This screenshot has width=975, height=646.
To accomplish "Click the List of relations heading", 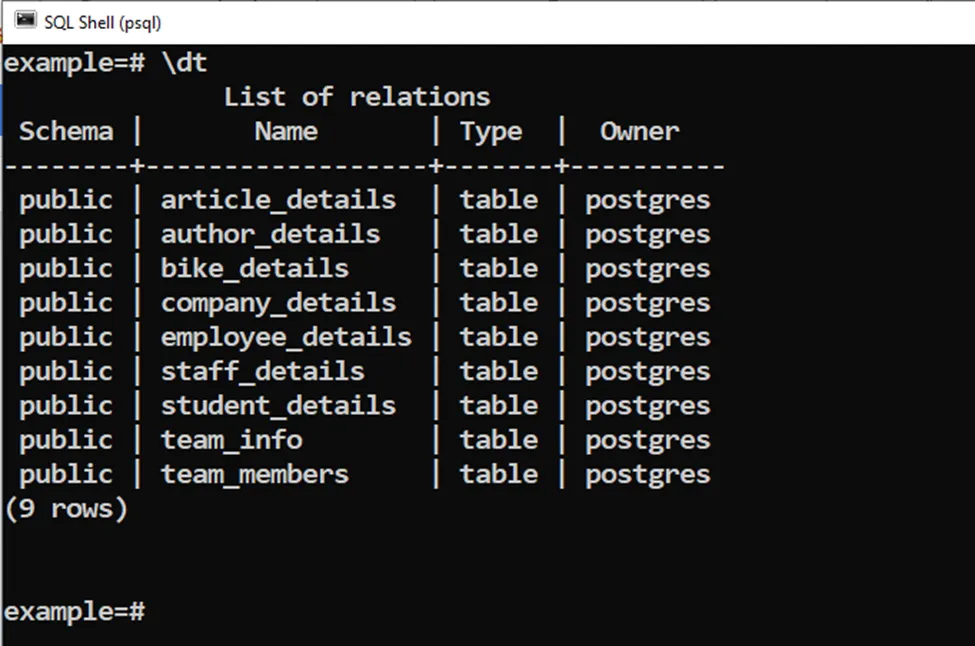I will point(356,97).
